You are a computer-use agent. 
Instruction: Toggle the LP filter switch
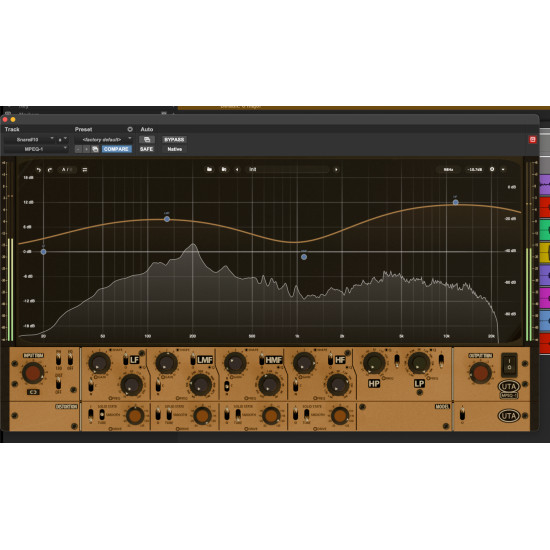coord(441,360)
